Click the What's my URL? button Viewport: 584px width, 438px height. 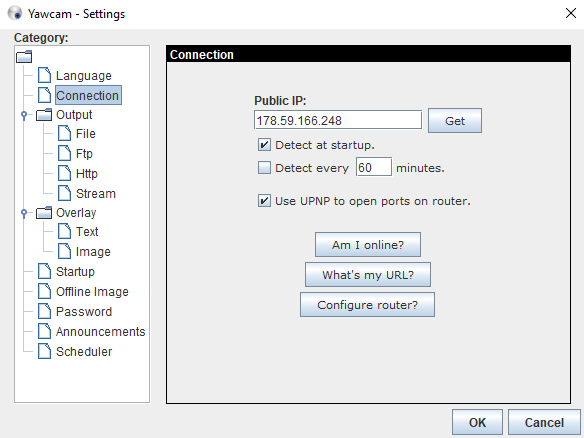point(368,274)
